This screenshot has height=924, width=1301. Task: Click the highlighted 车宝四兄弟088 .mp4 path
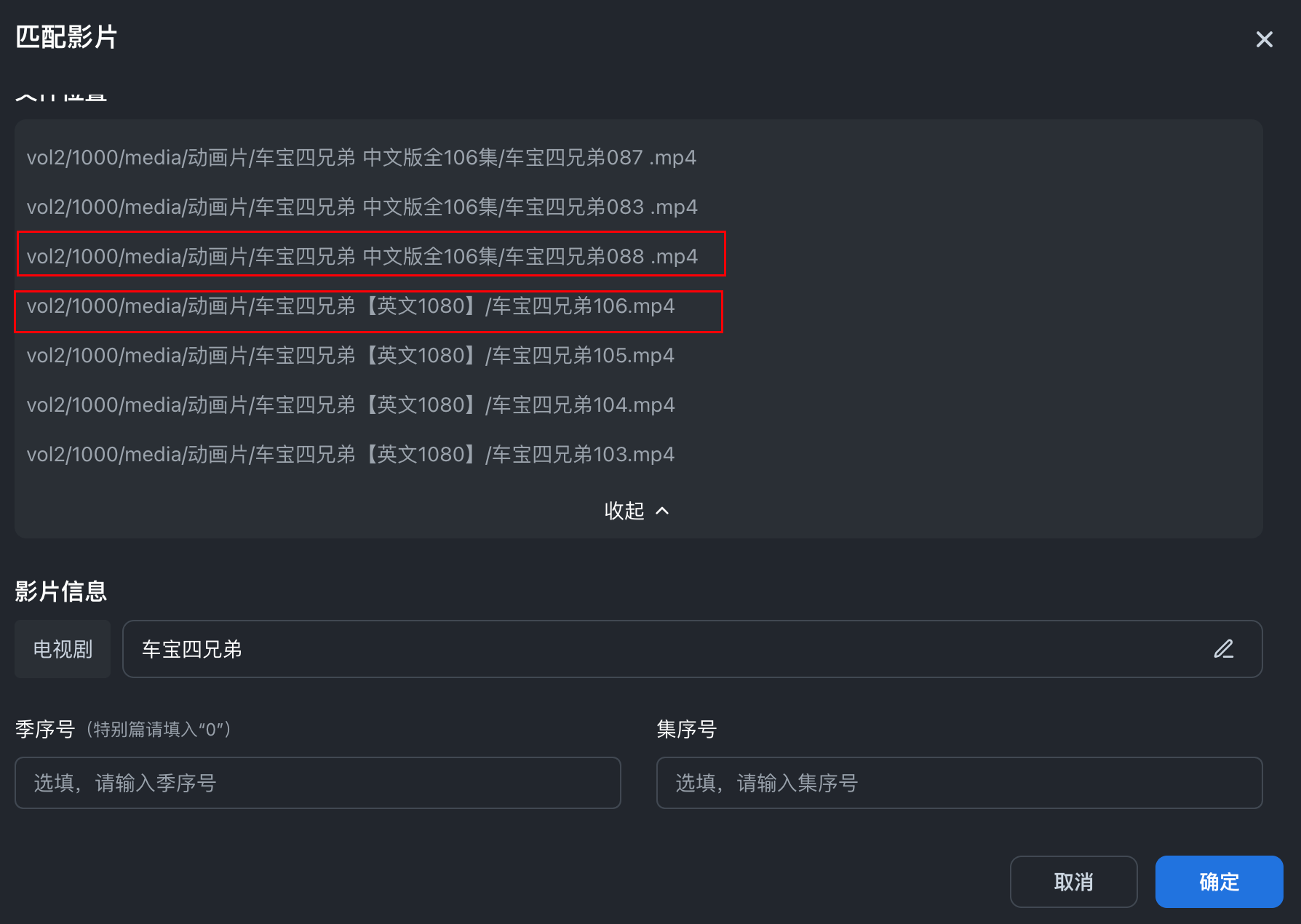pyautogui.click(x=362, y=256)
